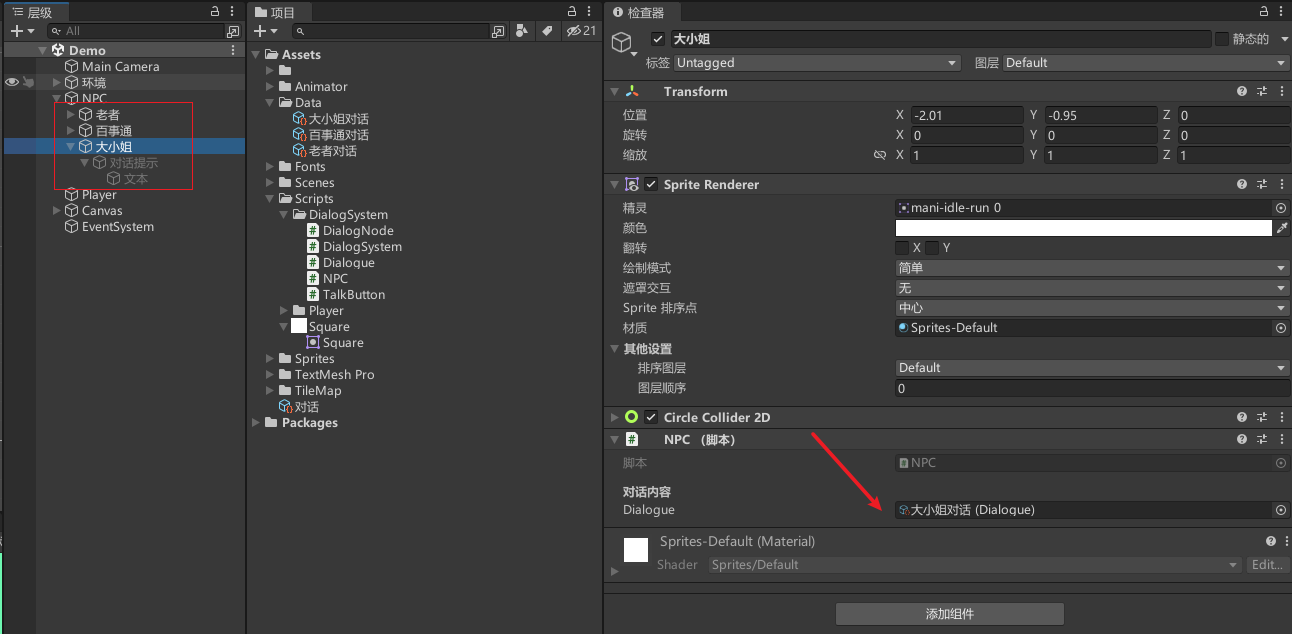
Task: Collapse the DialogSystem folder arrow
Action: point(284,215)
